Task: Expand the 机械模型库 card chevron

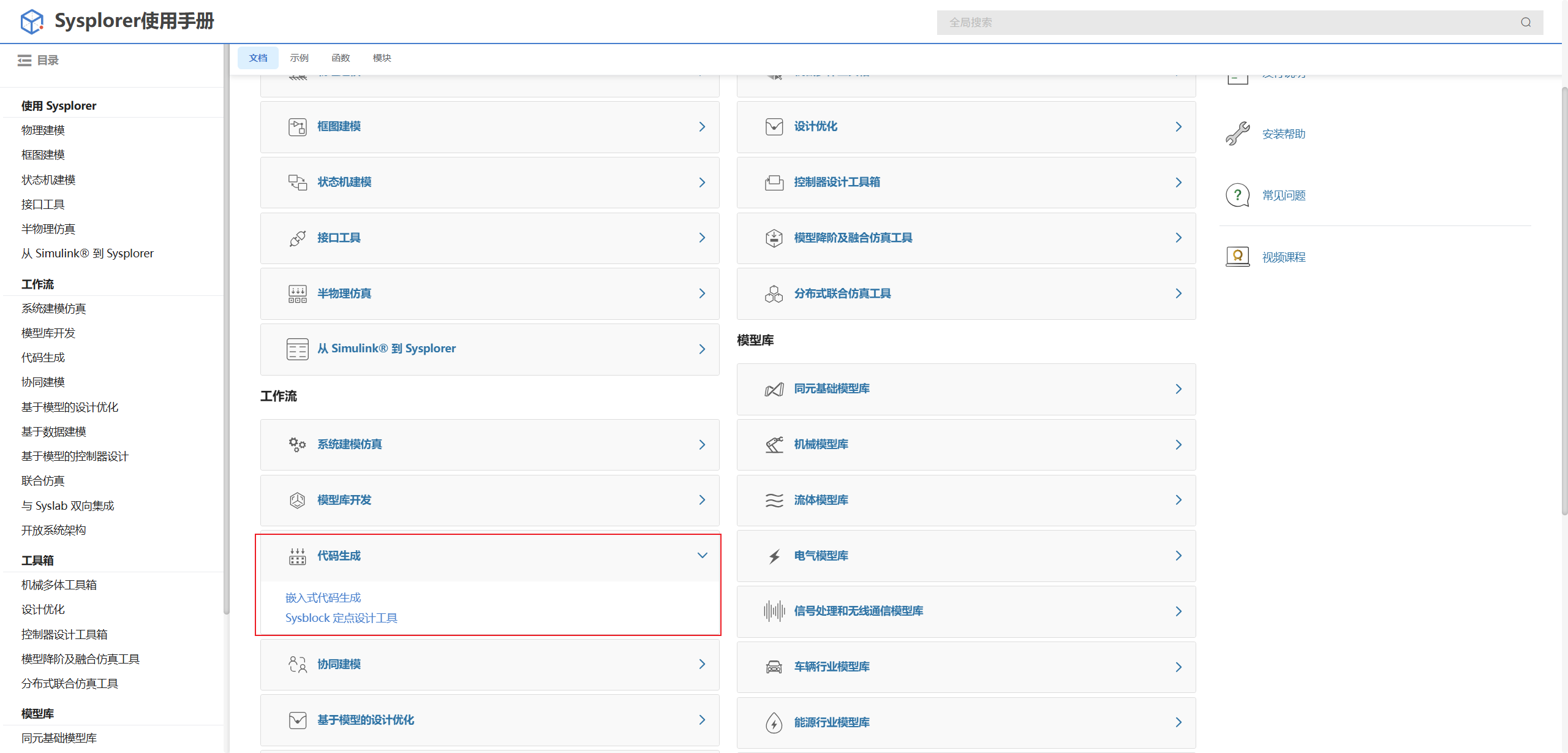Action: point(1179,445)
